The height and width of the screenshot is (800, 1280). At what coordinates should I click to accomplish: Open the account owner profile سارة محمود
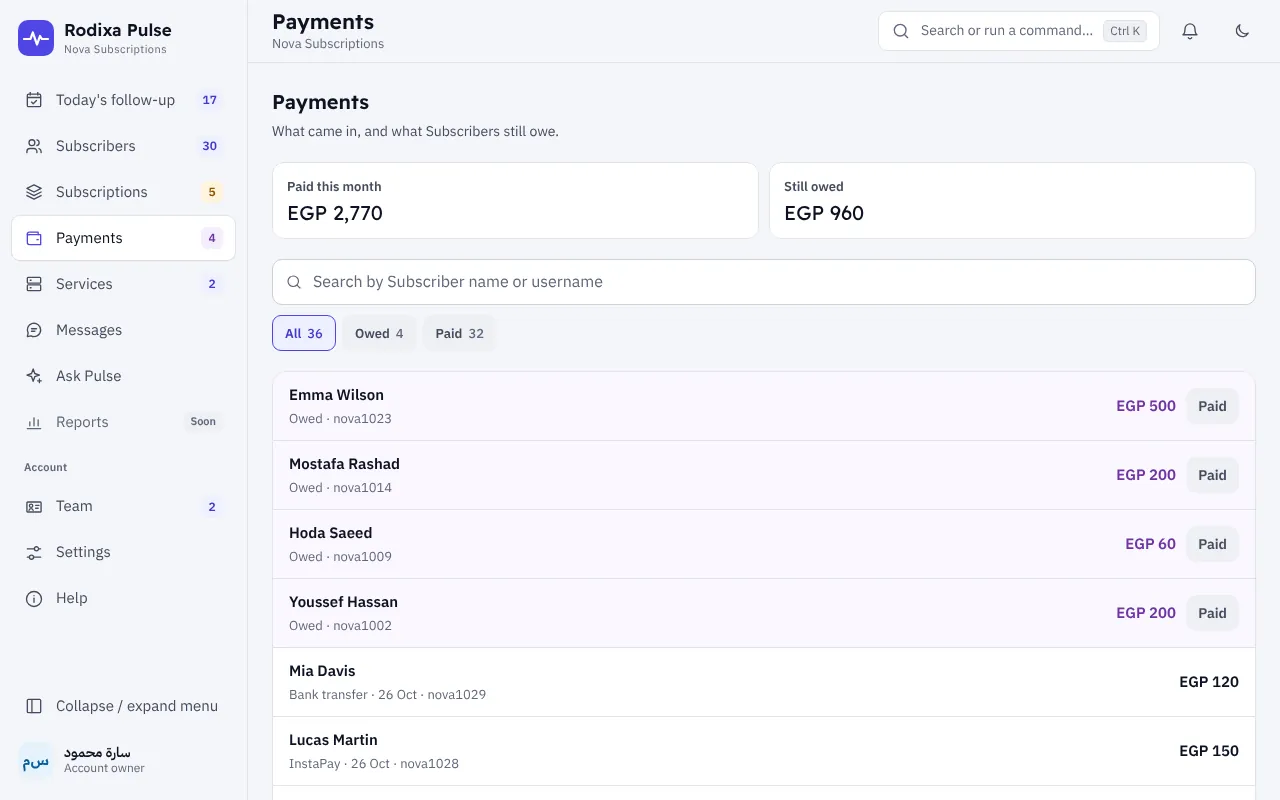pos(124,760)
